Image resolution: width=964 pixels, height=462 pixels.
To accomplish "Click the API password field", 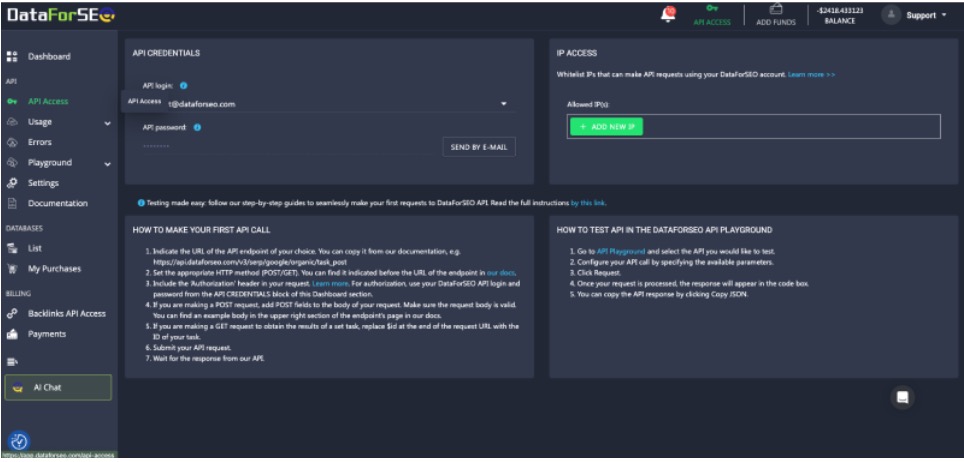I will click(288, 147).
